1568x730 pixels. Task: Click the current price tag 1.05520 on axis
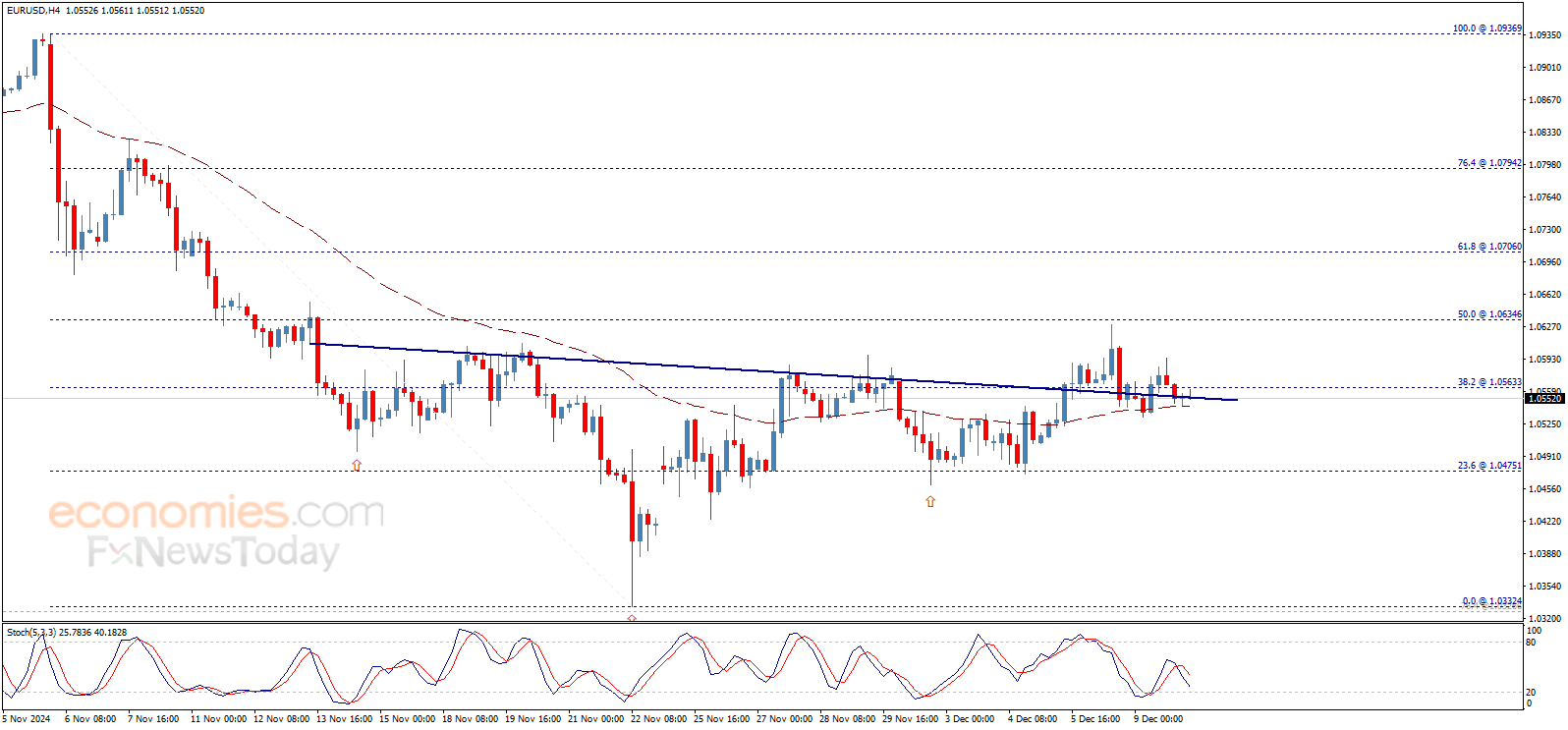pyautogui.click(x=1543, y=398)
